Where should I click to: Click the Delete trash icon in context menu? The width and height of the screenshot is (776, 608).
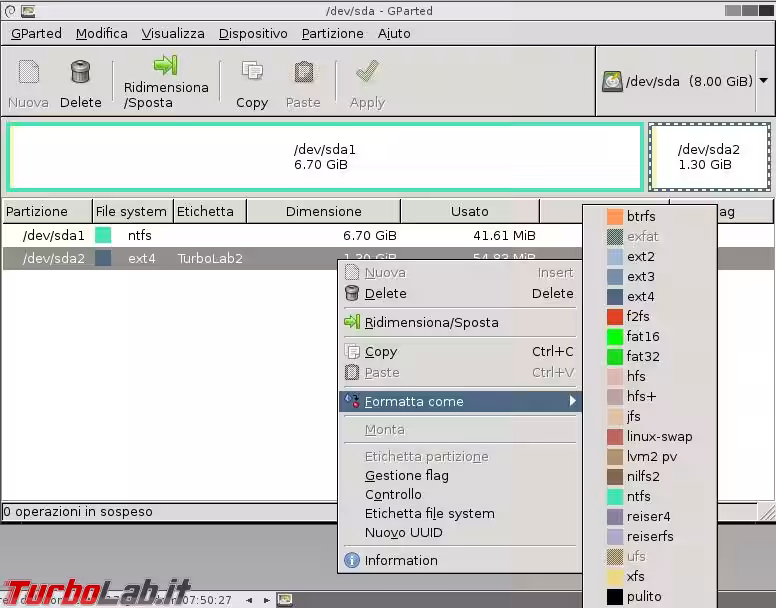[352, 294]
